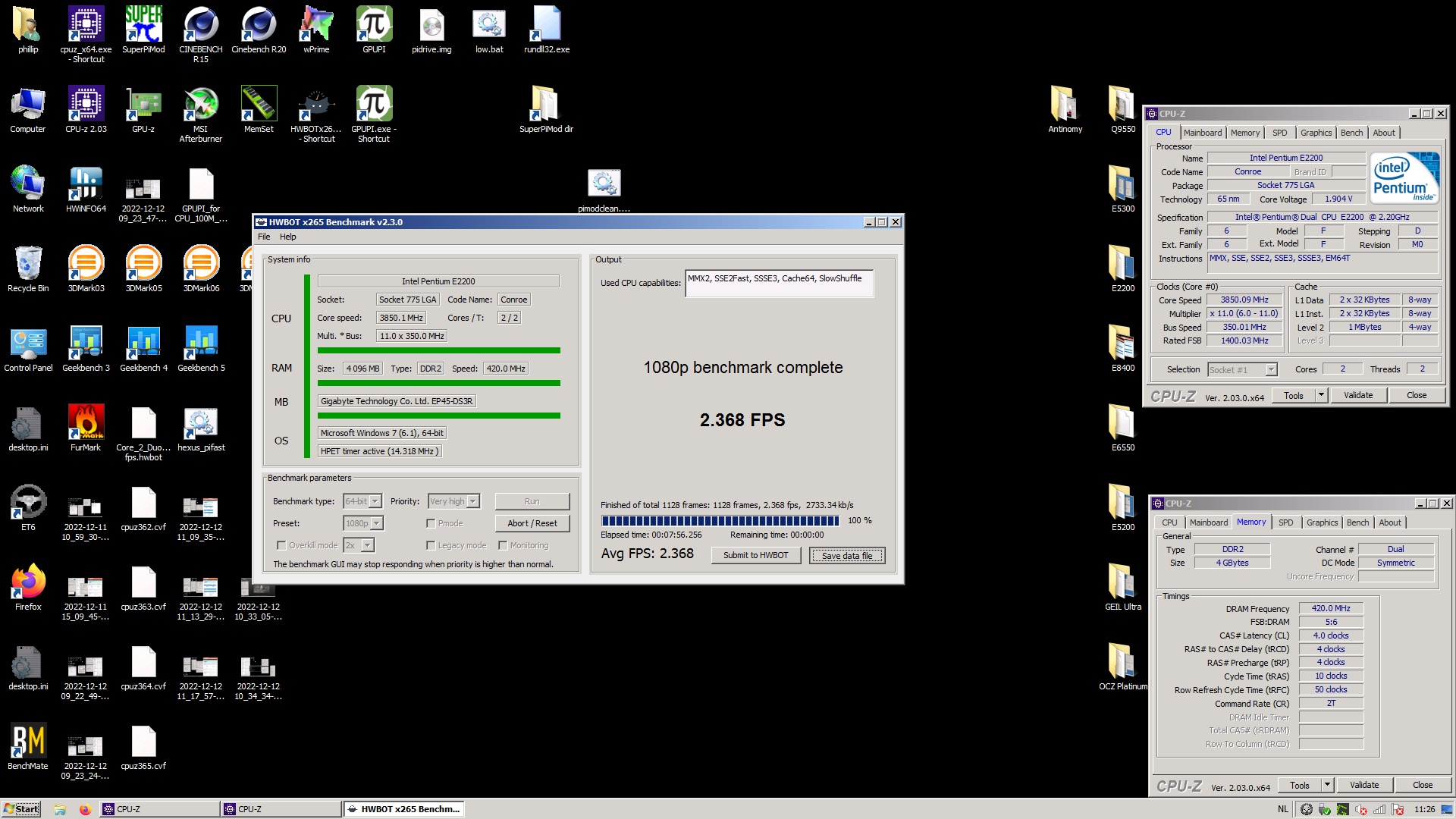Click the Used CPU capabilities text box
This screenshot has width=1456, height=819.
pyautogui.click(x=779, y=284)
